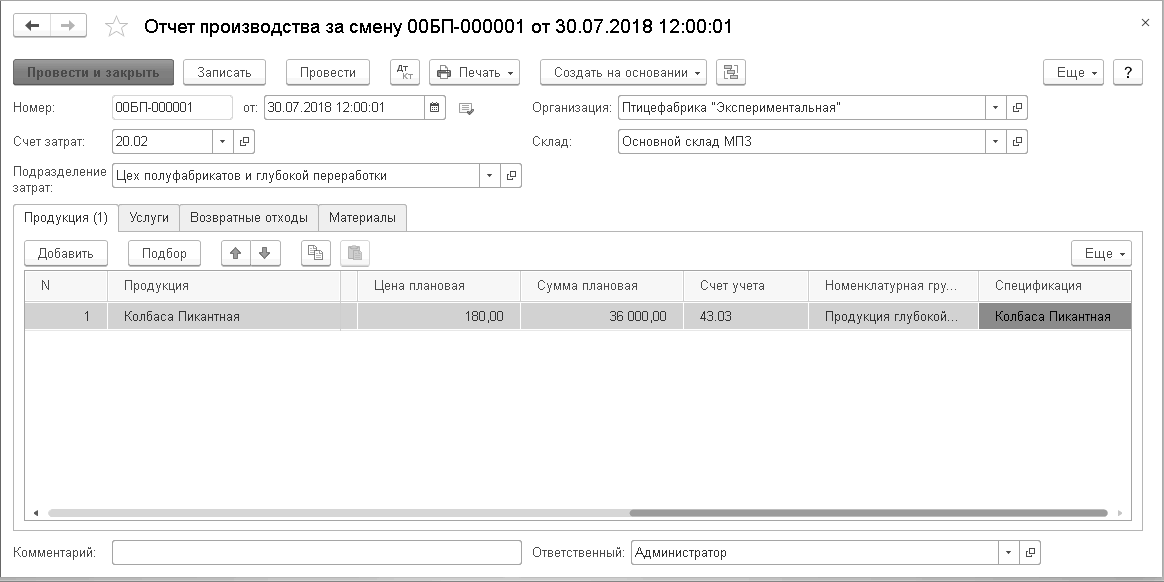Open the Печать dropdown menu
The height and width of the screenshot is (582, 1164).
pos(474,72)
